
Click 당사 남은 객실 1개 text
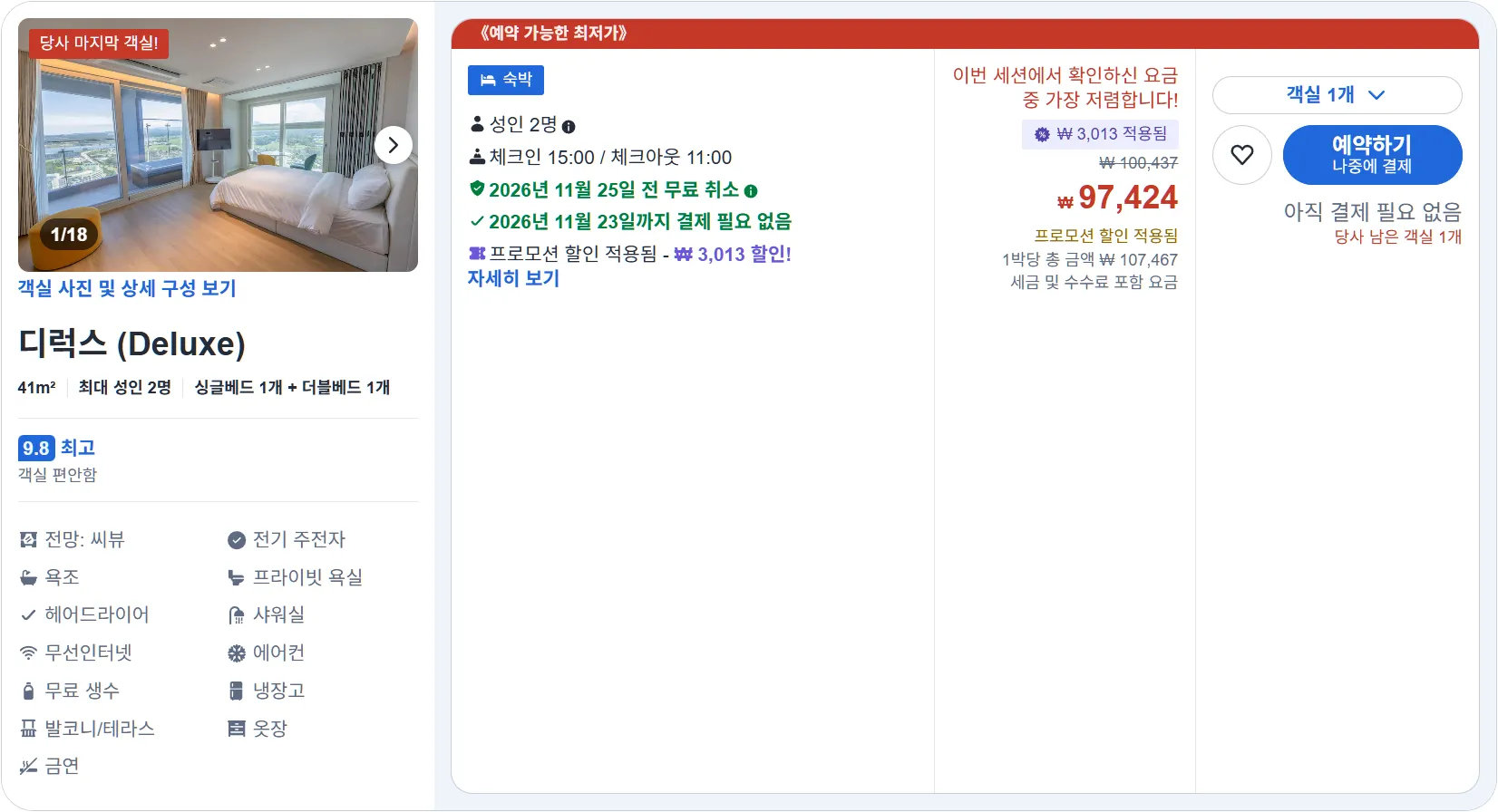(1397, 237)
